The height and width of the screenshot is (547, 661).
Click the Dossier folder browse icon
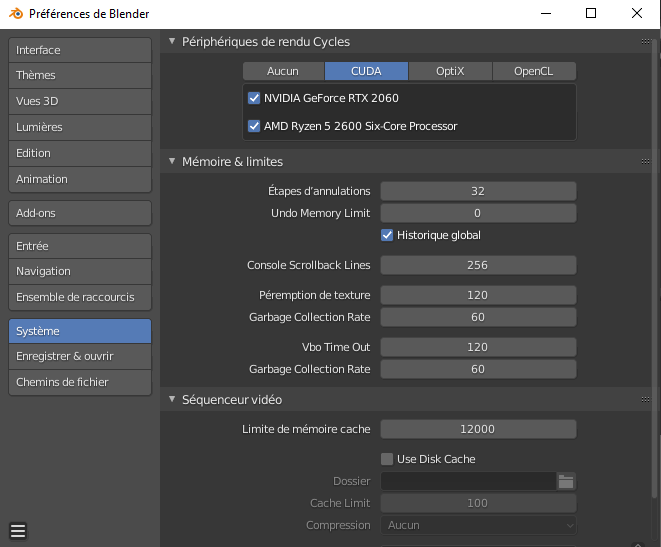click(566, 481)
